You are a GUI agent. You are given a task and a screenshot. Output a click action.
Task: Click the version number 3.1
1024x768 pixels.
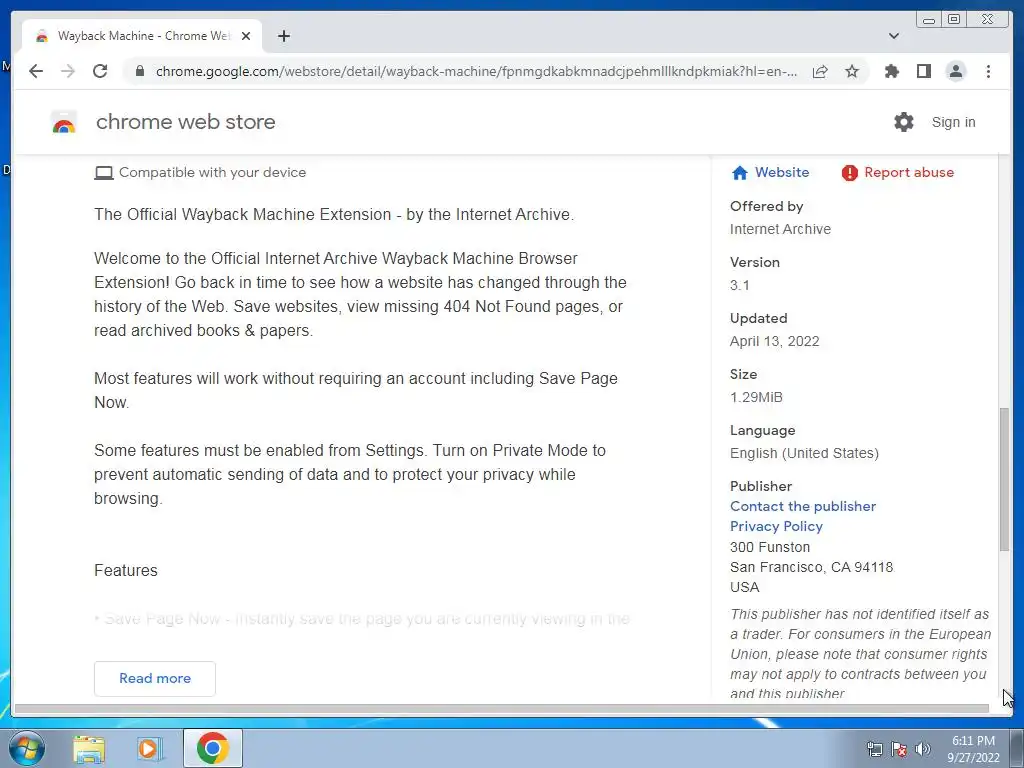tap(739, 285)
